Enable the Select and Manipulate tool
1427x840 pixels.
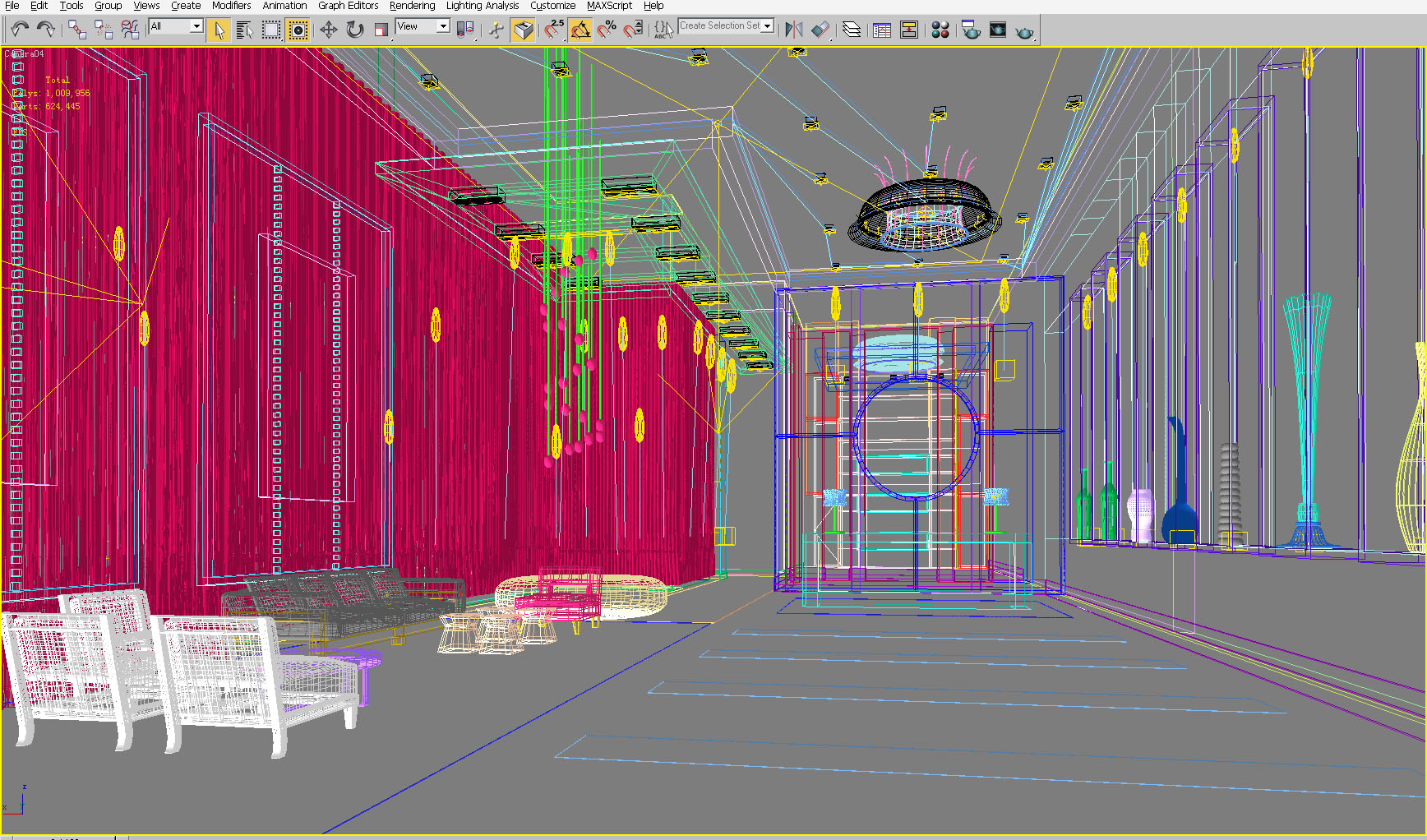click(x=496, y=30)
